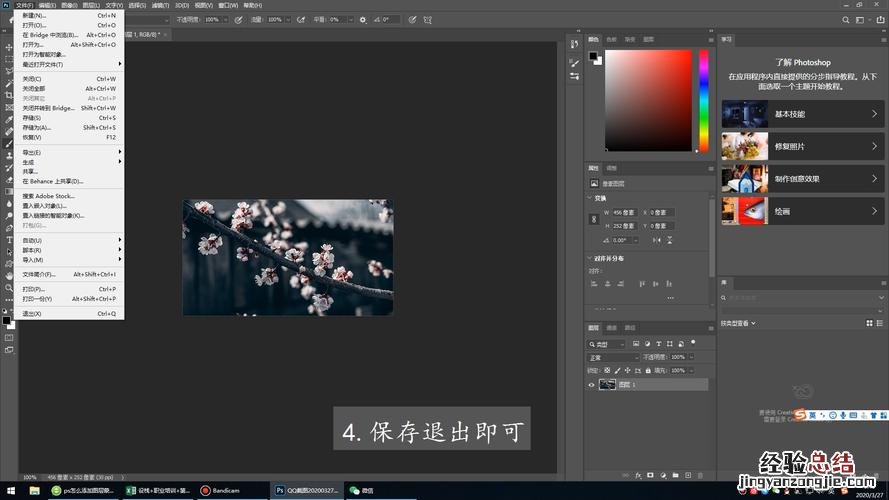Click the lock all layer icon

pos(646,370)
